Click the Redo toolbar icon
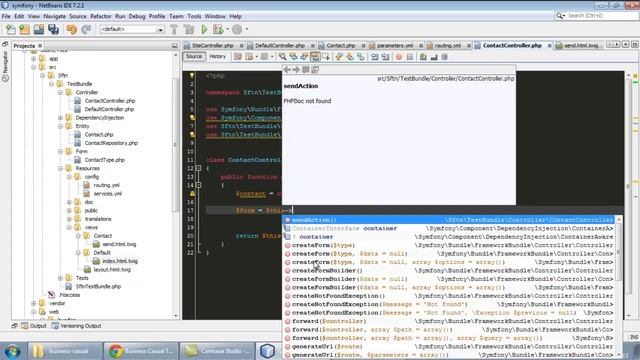Screen dimensions: 640x360 [86, 29]
